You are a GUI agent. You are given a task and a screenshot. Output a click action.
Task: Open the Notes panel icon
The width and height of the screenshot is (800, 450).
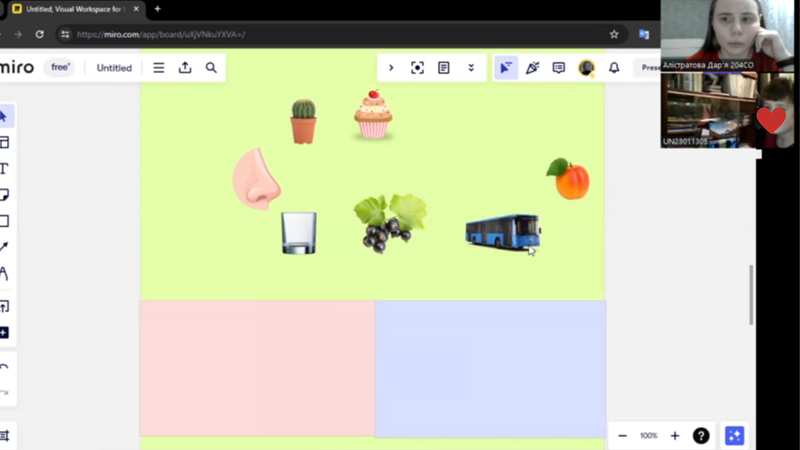tap(444, 68)
